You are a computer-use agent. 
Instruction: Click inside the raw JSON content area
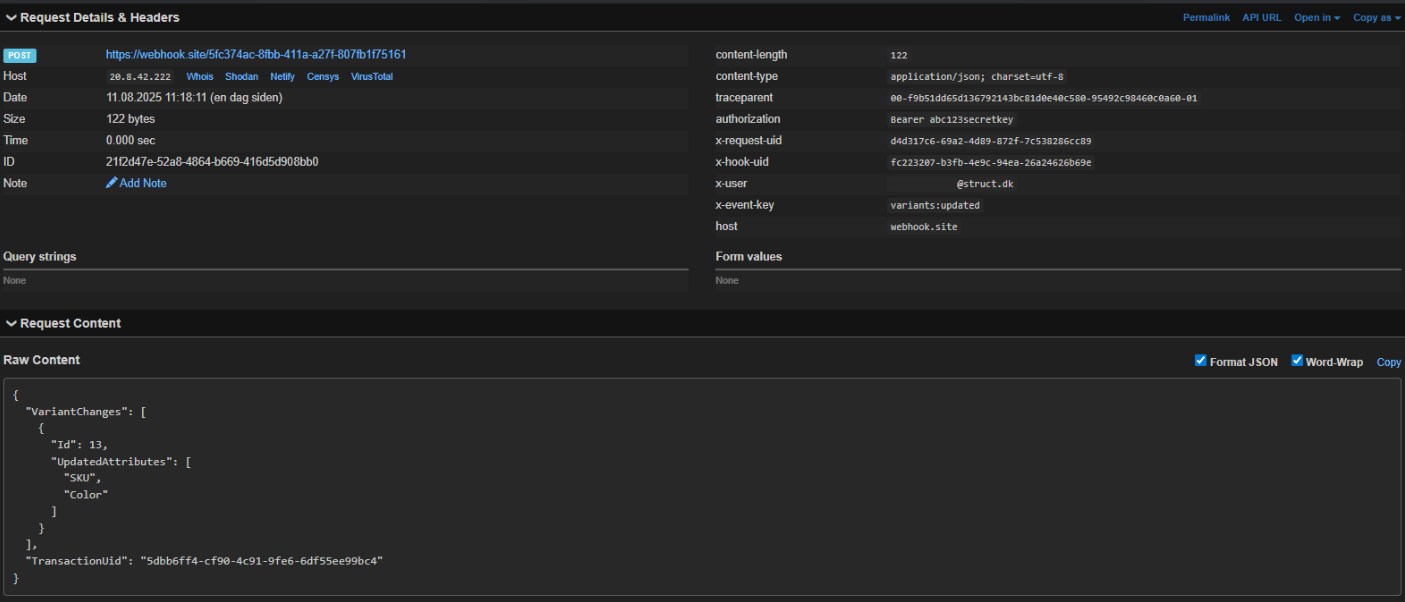[x=700, y=488]
